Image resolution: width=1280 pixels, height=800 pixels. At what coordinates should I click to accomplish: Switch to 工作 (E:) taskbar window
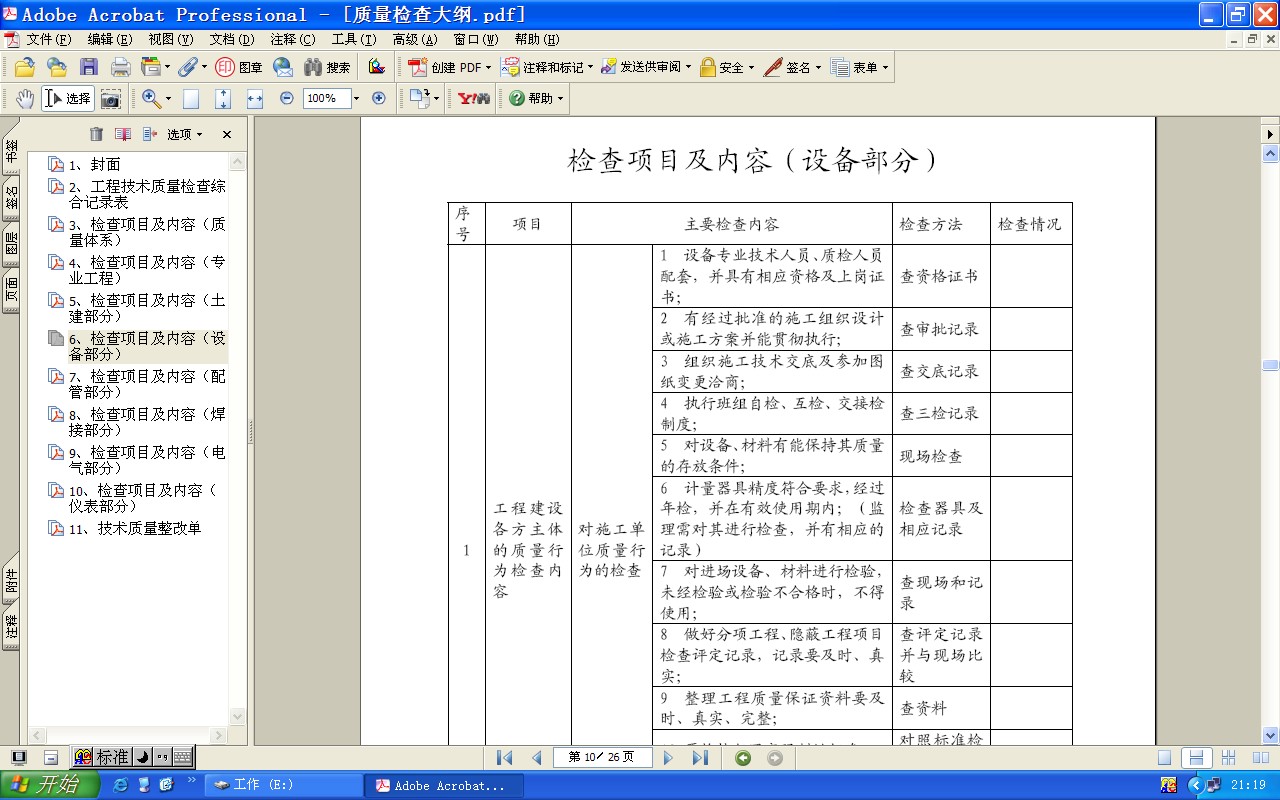284,785
